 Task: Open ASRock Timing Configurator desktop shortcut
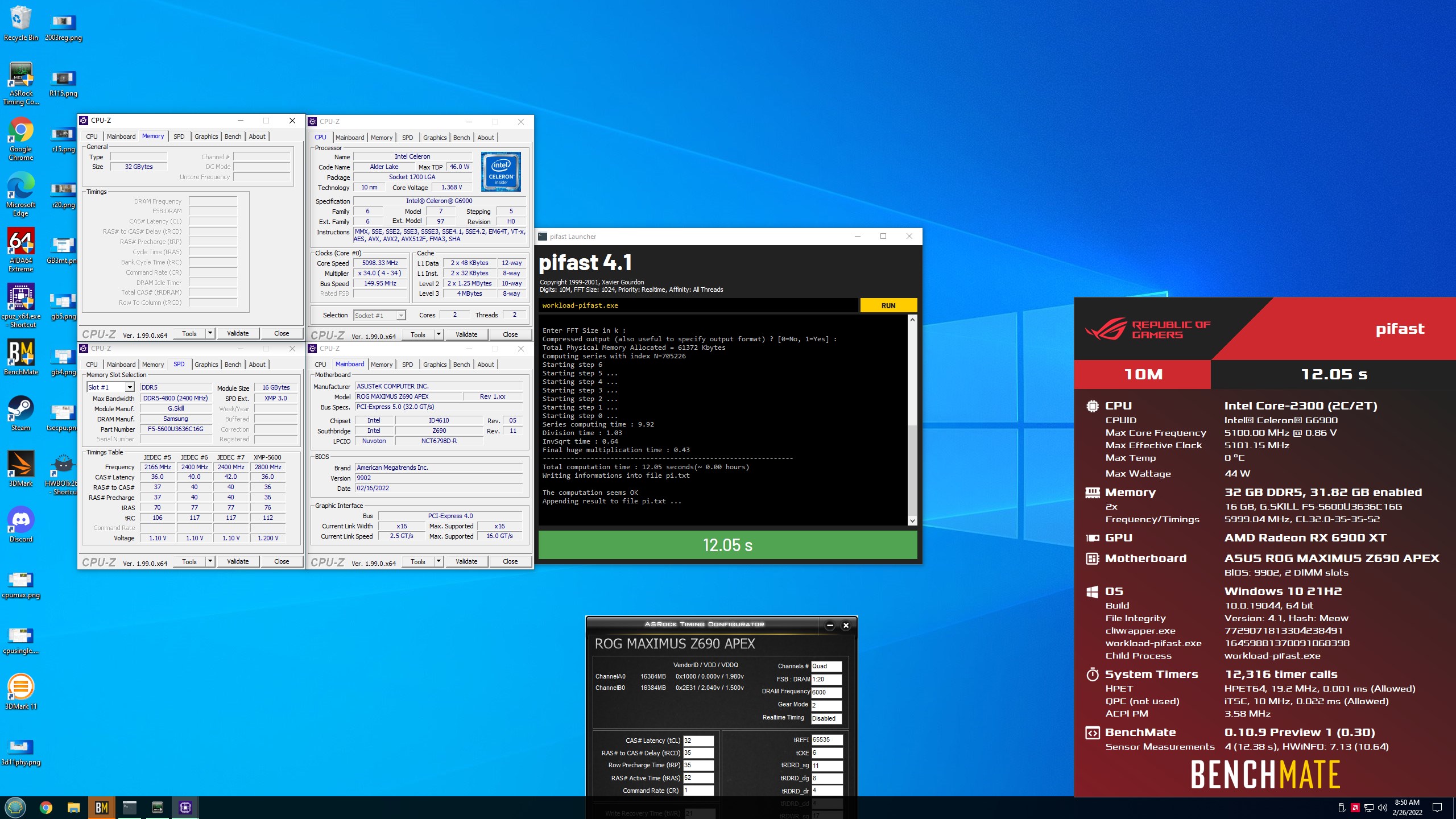(20, 83)
